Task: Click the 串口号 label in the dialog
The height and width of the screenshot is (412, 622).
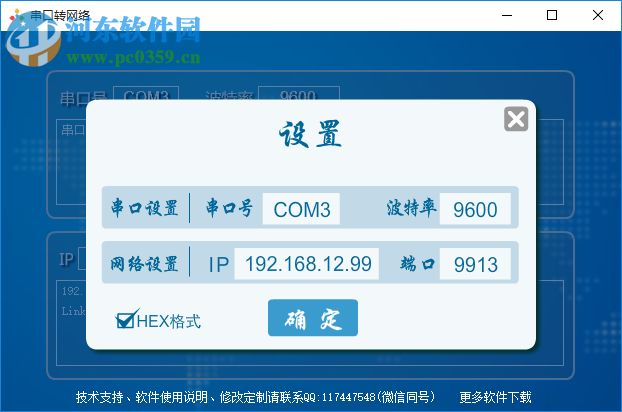Action: coord(229,208)
